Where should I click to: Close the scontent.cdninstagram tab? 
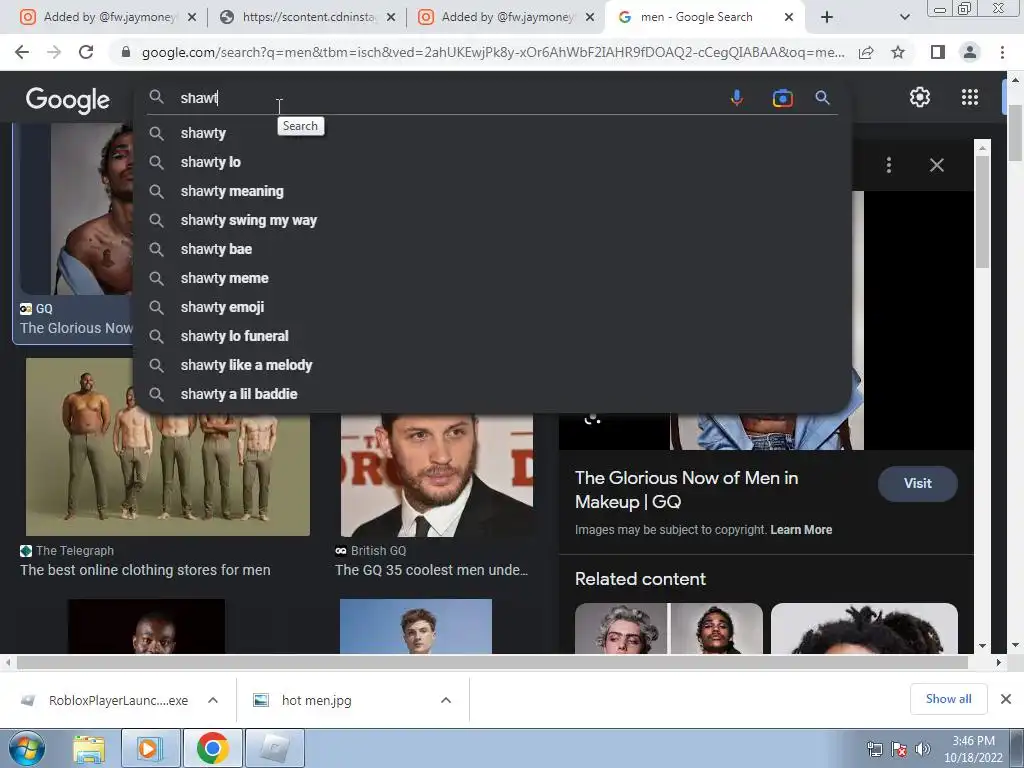tap(391, 17)
